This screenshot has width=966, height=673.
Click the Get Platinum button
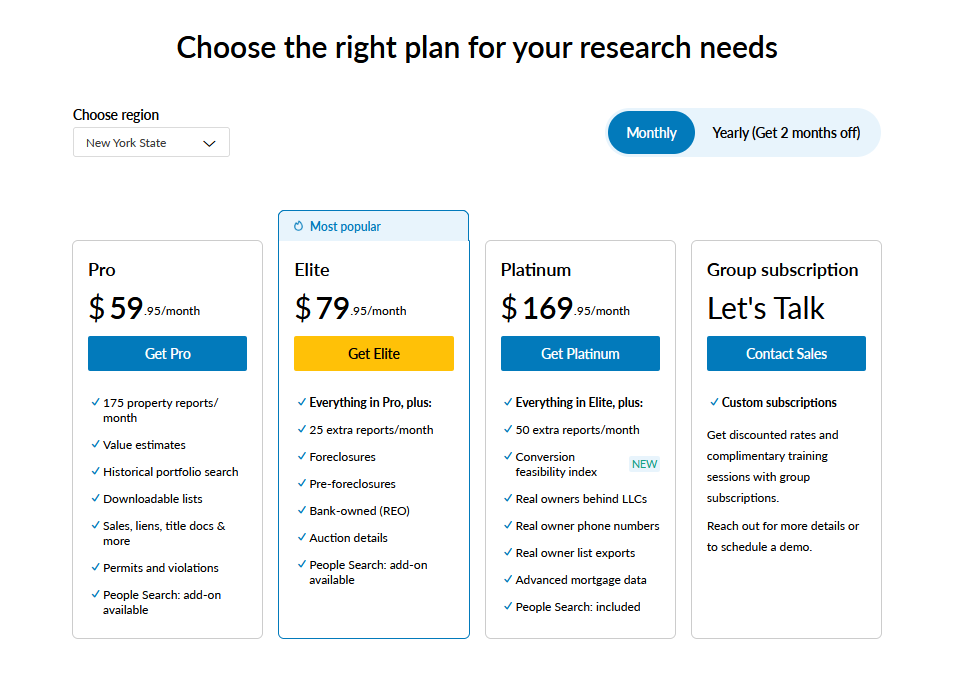580,354
